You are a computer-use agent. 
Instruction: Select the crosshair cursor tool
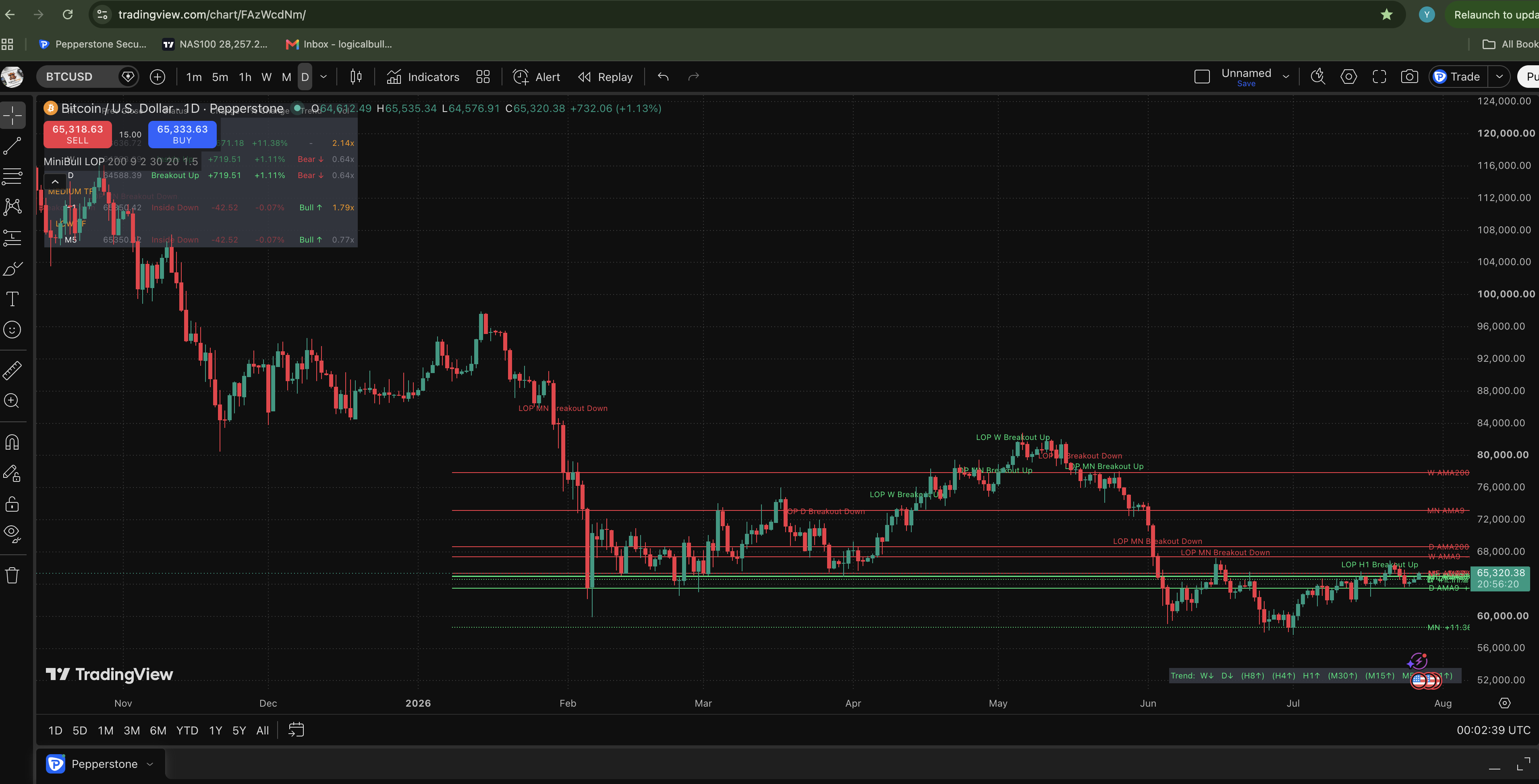(12, 115)
